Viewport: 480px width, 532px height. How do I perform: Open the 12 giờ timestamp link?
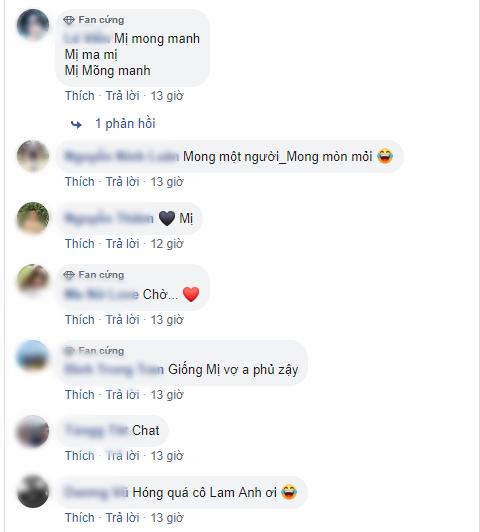click(167, 244)
